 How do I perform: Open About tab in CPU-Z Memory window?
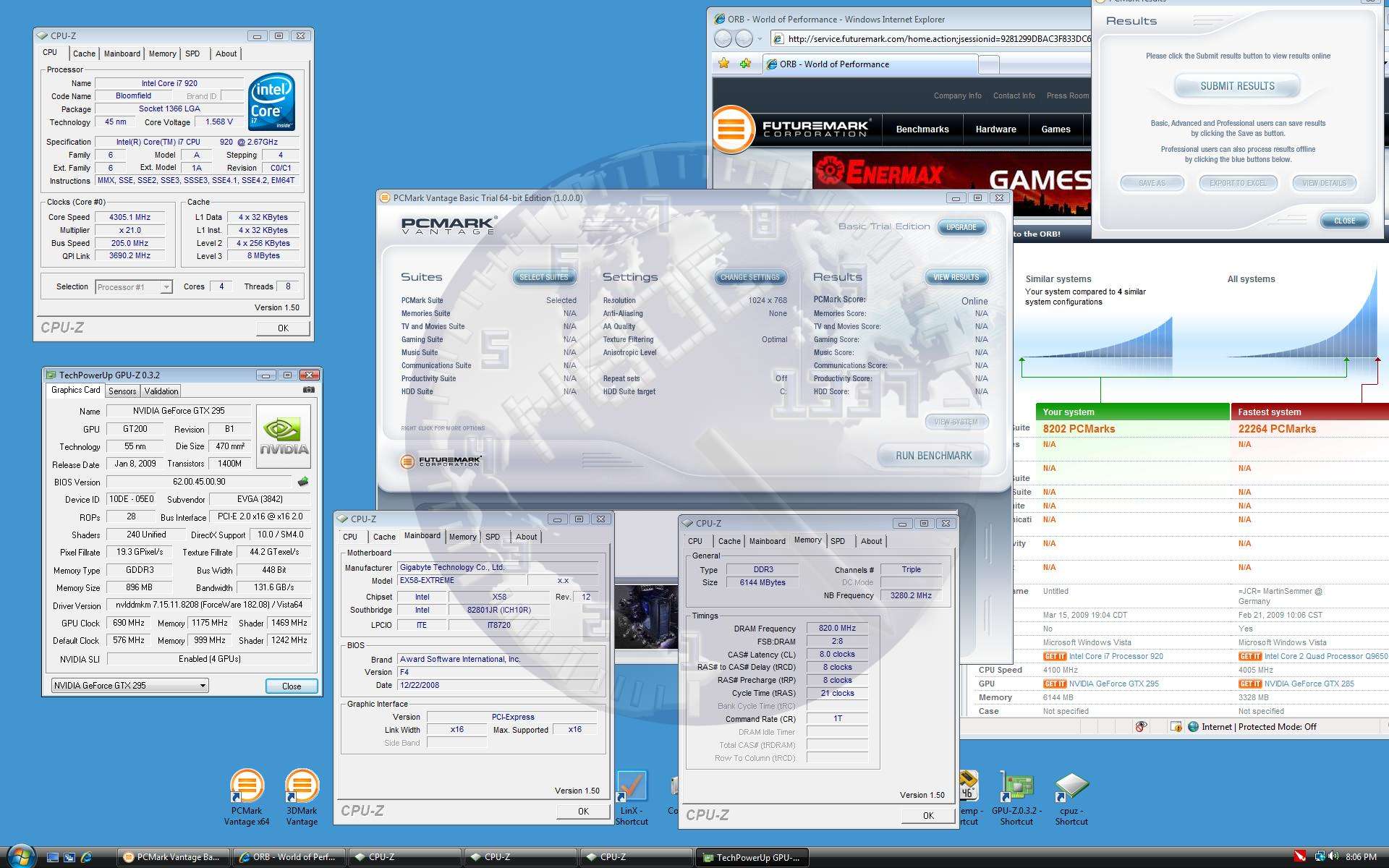click(871, 542)
